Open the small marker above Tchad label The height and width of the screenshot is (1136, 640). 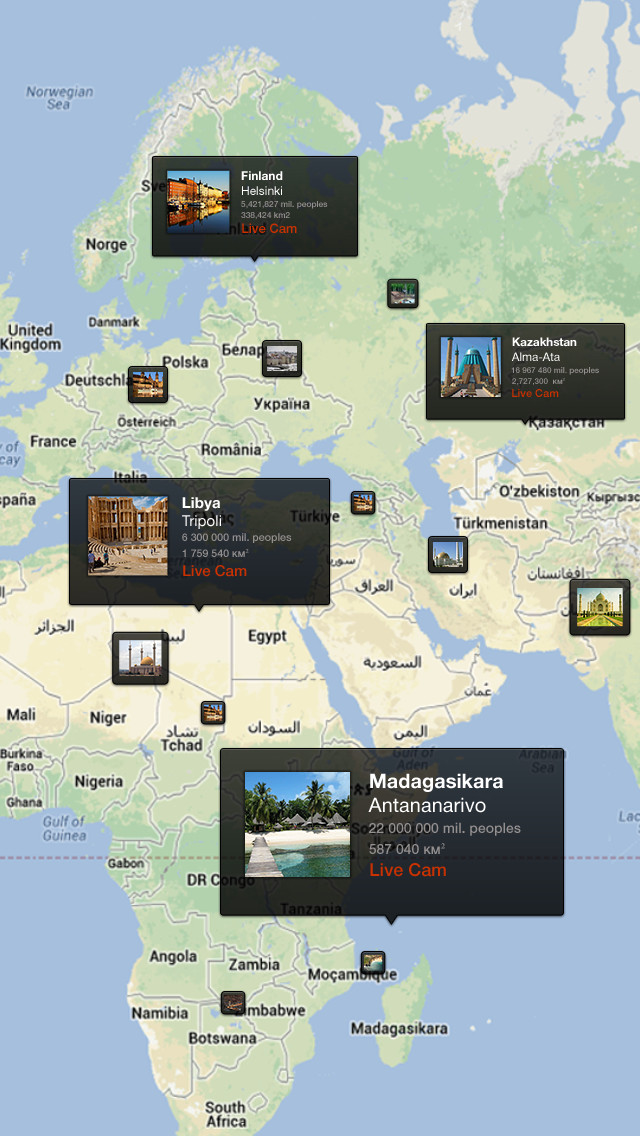point(212,712)
